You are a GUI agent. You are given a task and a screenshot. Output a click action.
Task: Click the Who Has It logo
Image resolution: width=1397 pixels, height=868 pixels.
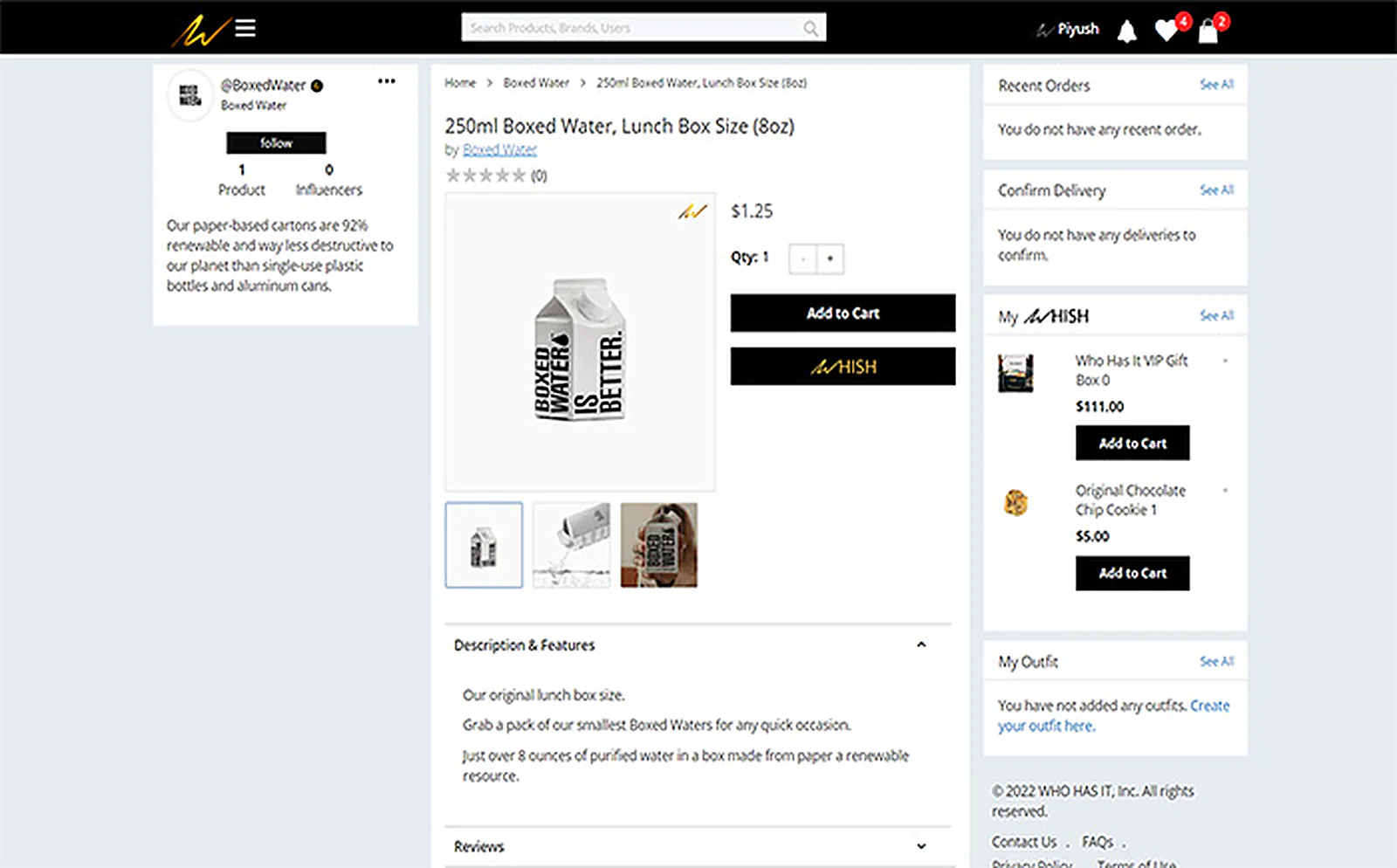(x=200, y=30)
